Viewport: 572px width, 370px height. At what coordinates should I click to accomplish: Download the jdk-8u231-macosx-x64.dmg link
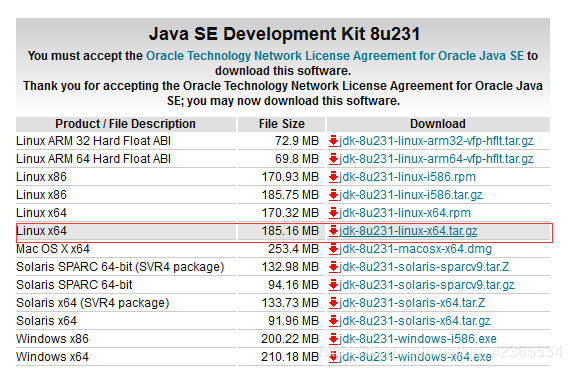(x=416, y=249)
